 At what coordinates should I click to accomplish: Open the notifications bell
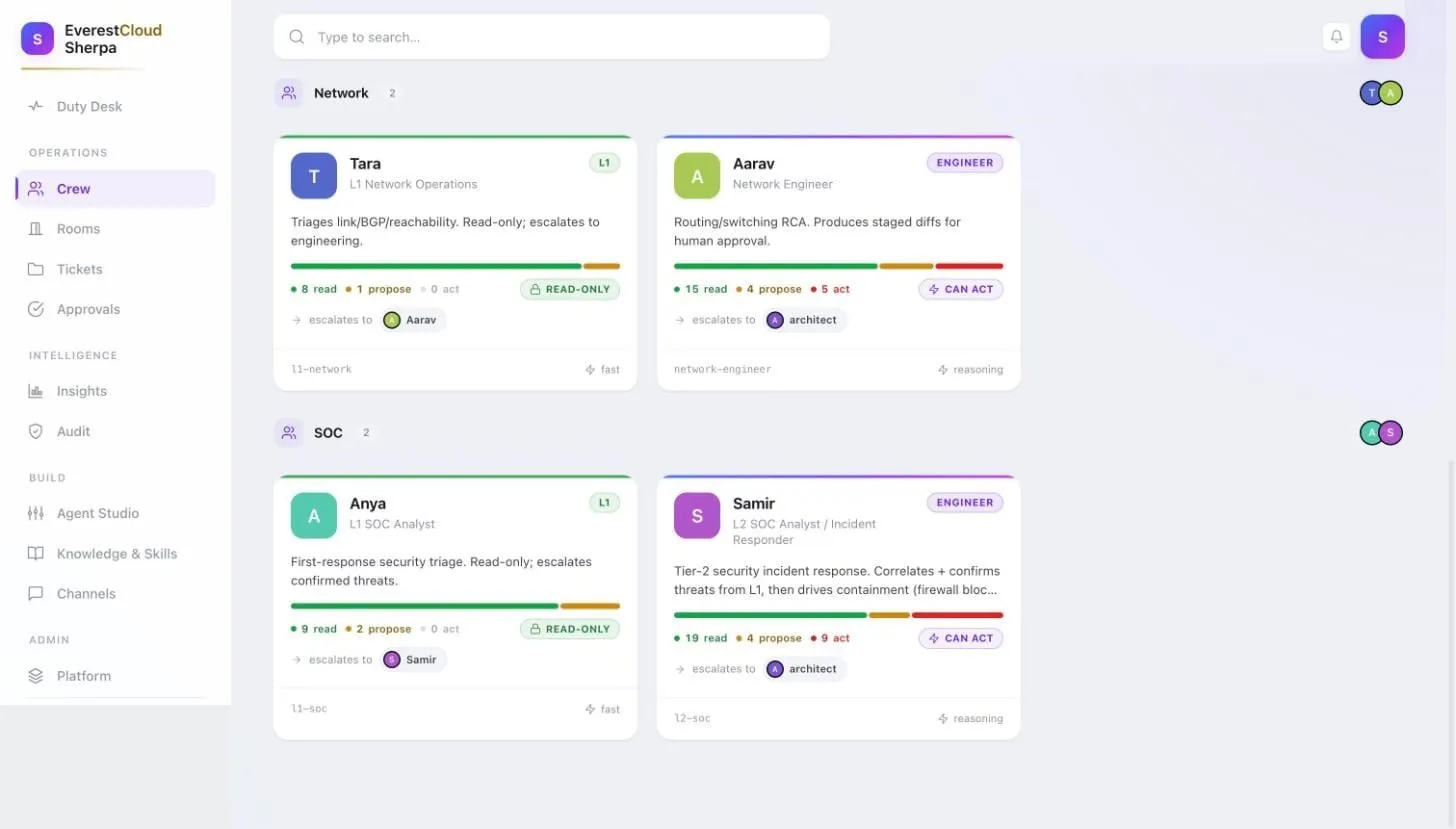(1336, 37)
